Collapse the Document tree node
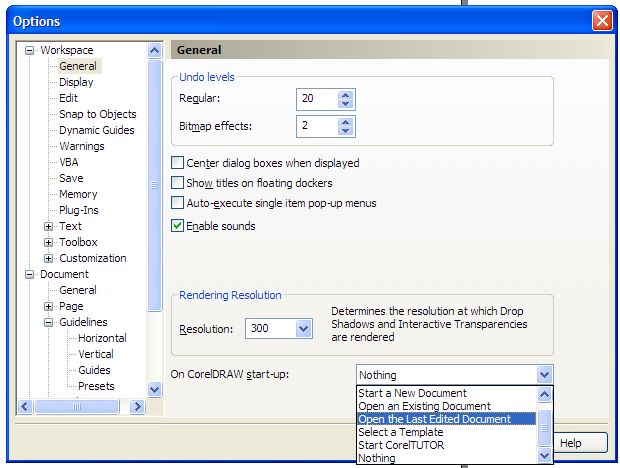The width and height of the screenshot is (620, 468). tap(29, 274)
